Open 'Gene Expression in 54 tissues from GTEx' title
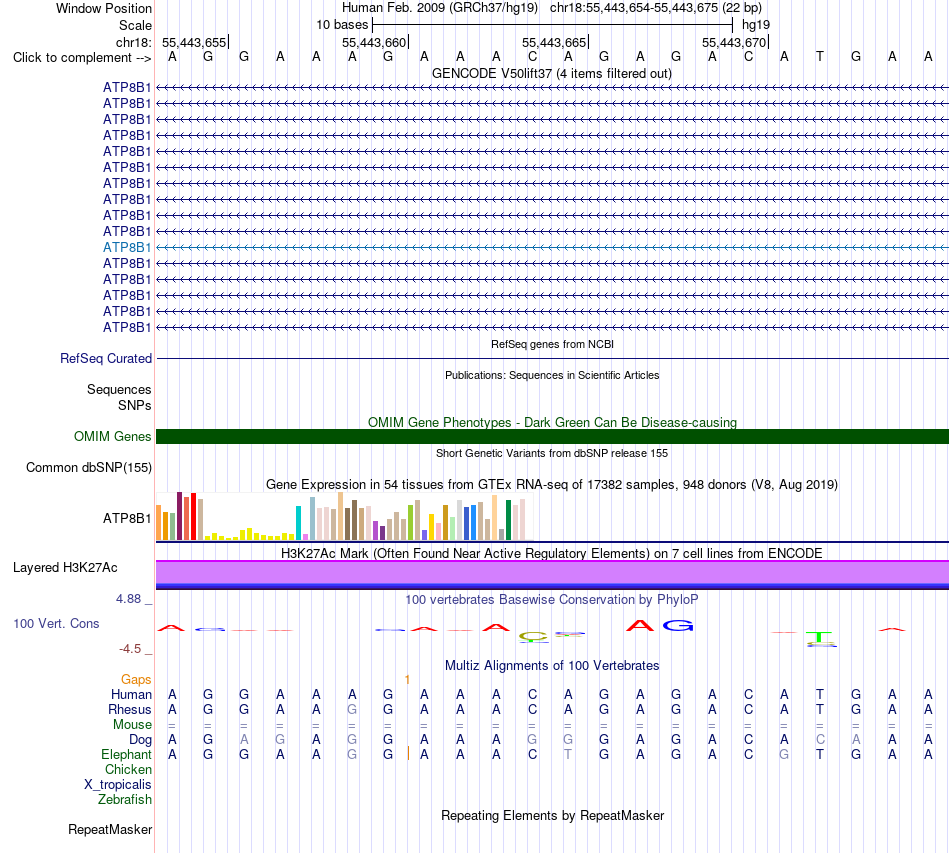This screenshot has width=950, height=853. pyautogui.click(x=552, y=485)
